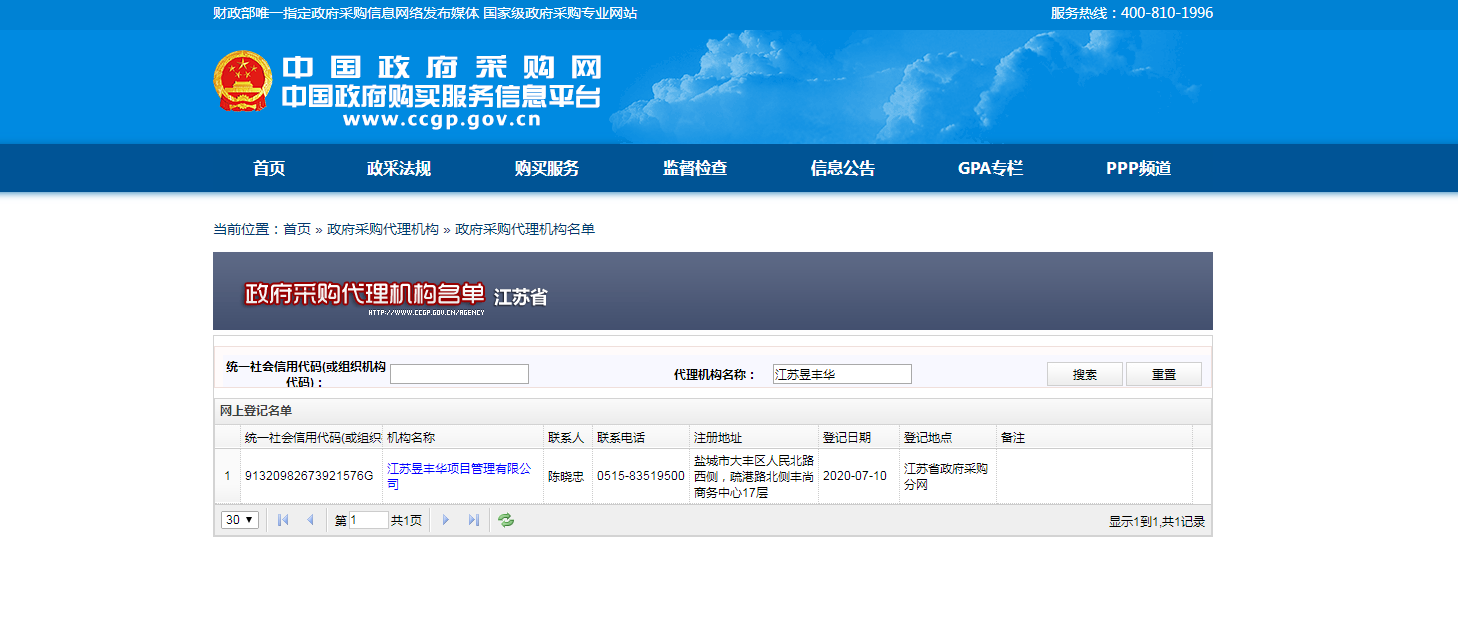Follow breadcrumb link 政府采购代理机构
The width and height of the screenshot is (1458, 620).
(x=383, y=229)
